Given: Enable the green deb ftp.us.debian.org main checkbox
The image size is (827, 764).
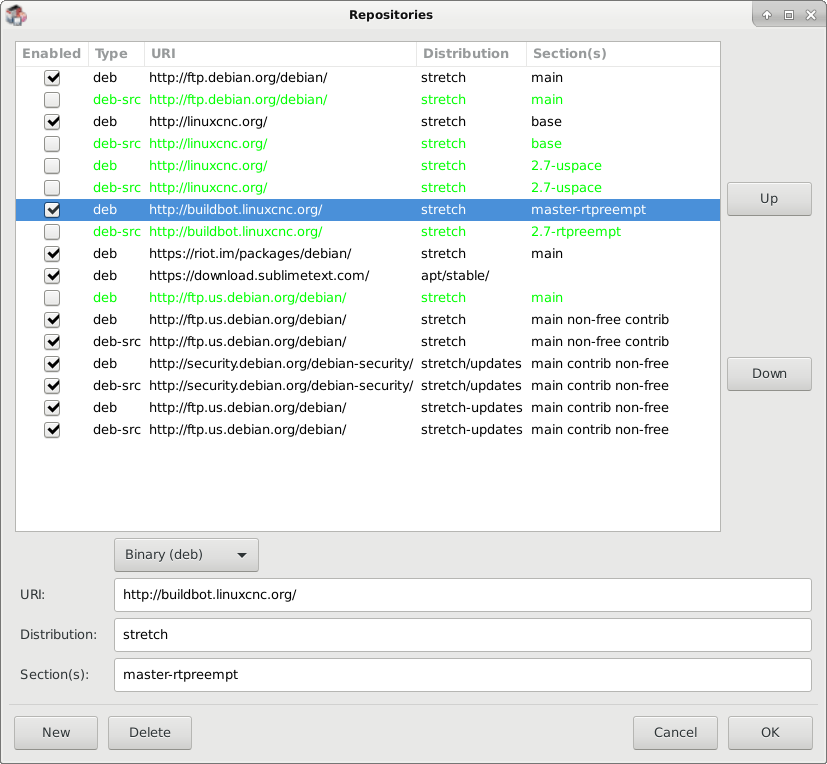Looking at the screenshot, I should pos(52,298).
